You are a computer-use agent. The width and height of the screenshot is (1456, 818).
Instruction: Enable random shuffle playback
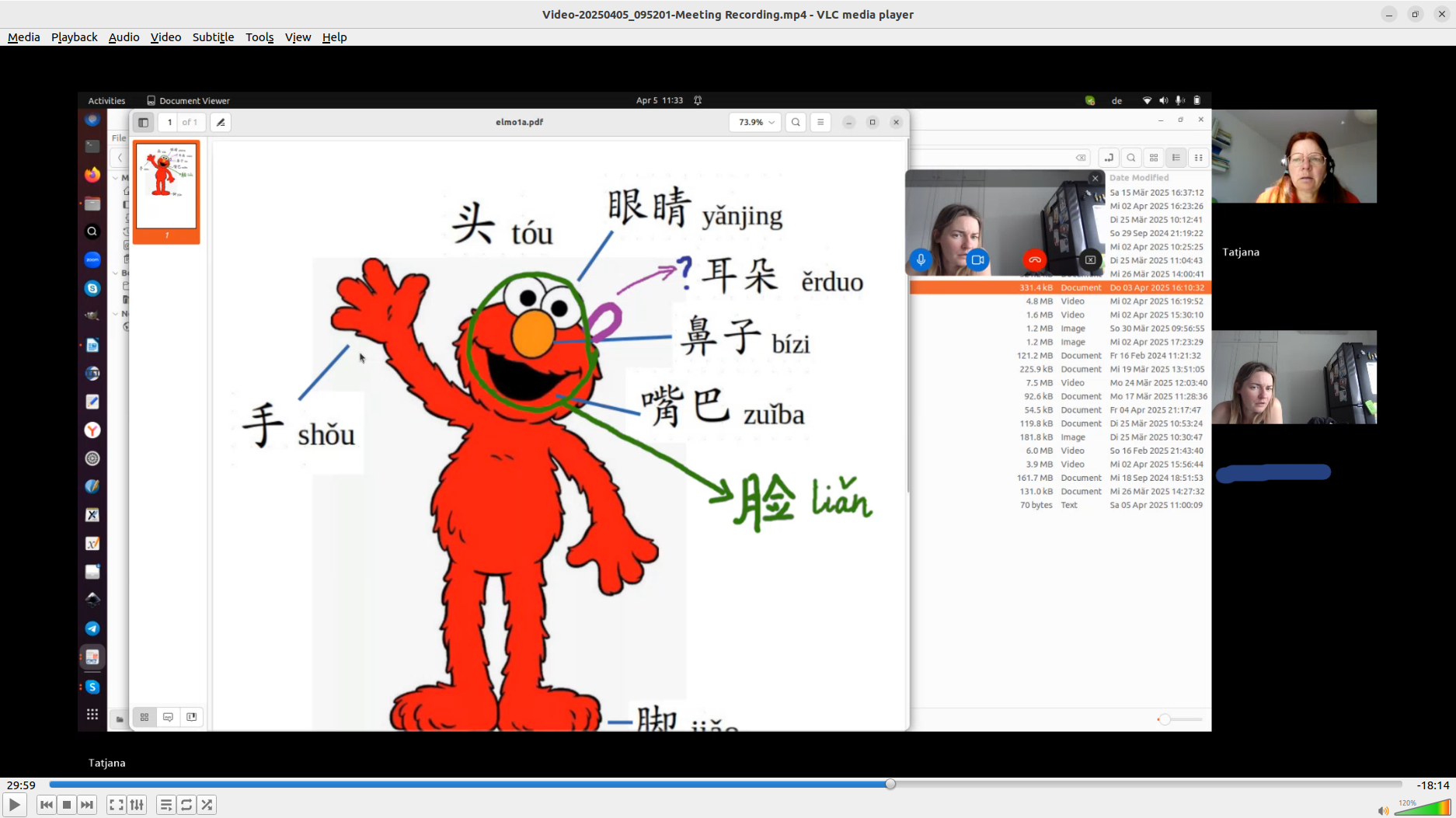207,805
